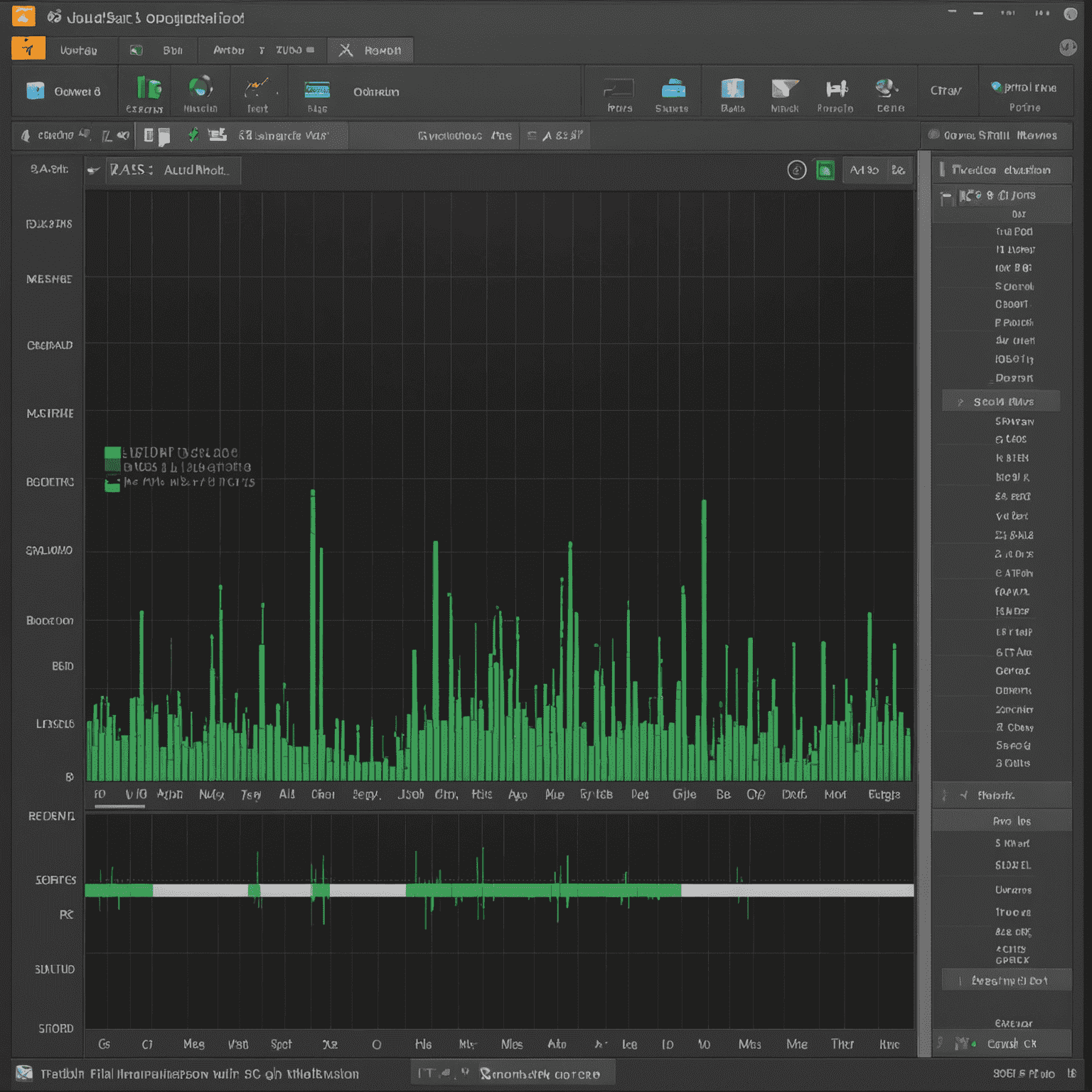Expand the tree node beside Cl Jons
Viewport: 1092px width, 1092px height.
(946, 197)
